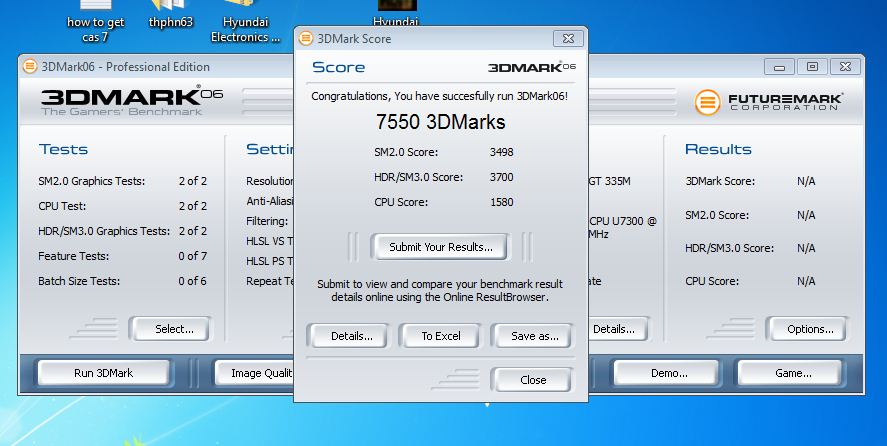Click 'Batch Size Tests:' label
The width and height of the screenshot is (887, 446).
[79, 281]
